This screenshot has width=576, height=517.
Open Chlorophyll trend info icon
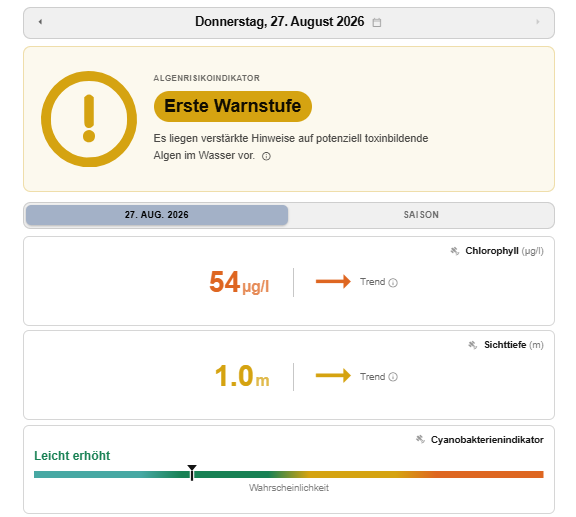(x=393, y=283)
